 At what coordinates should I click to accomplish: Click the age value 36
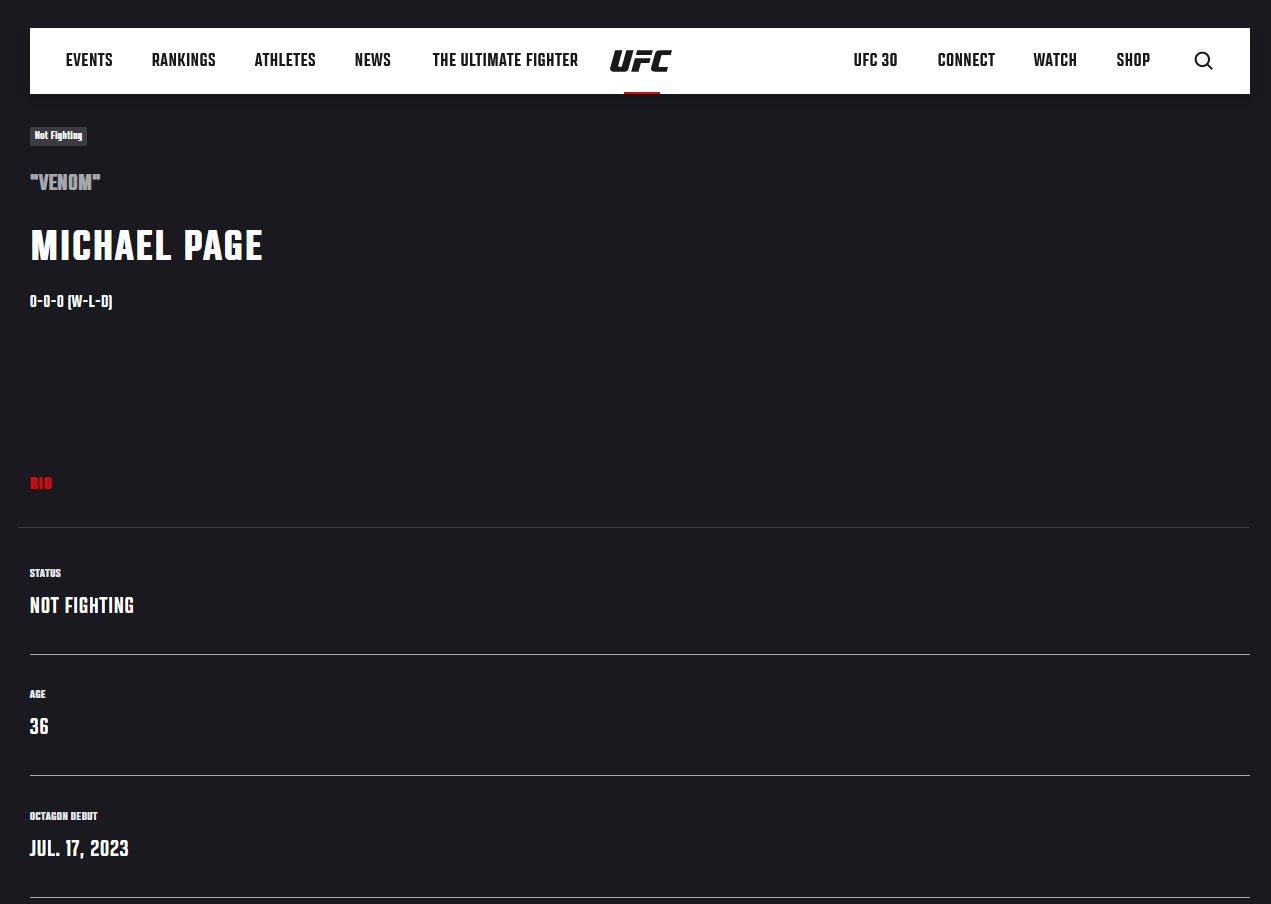click(39, 727)
